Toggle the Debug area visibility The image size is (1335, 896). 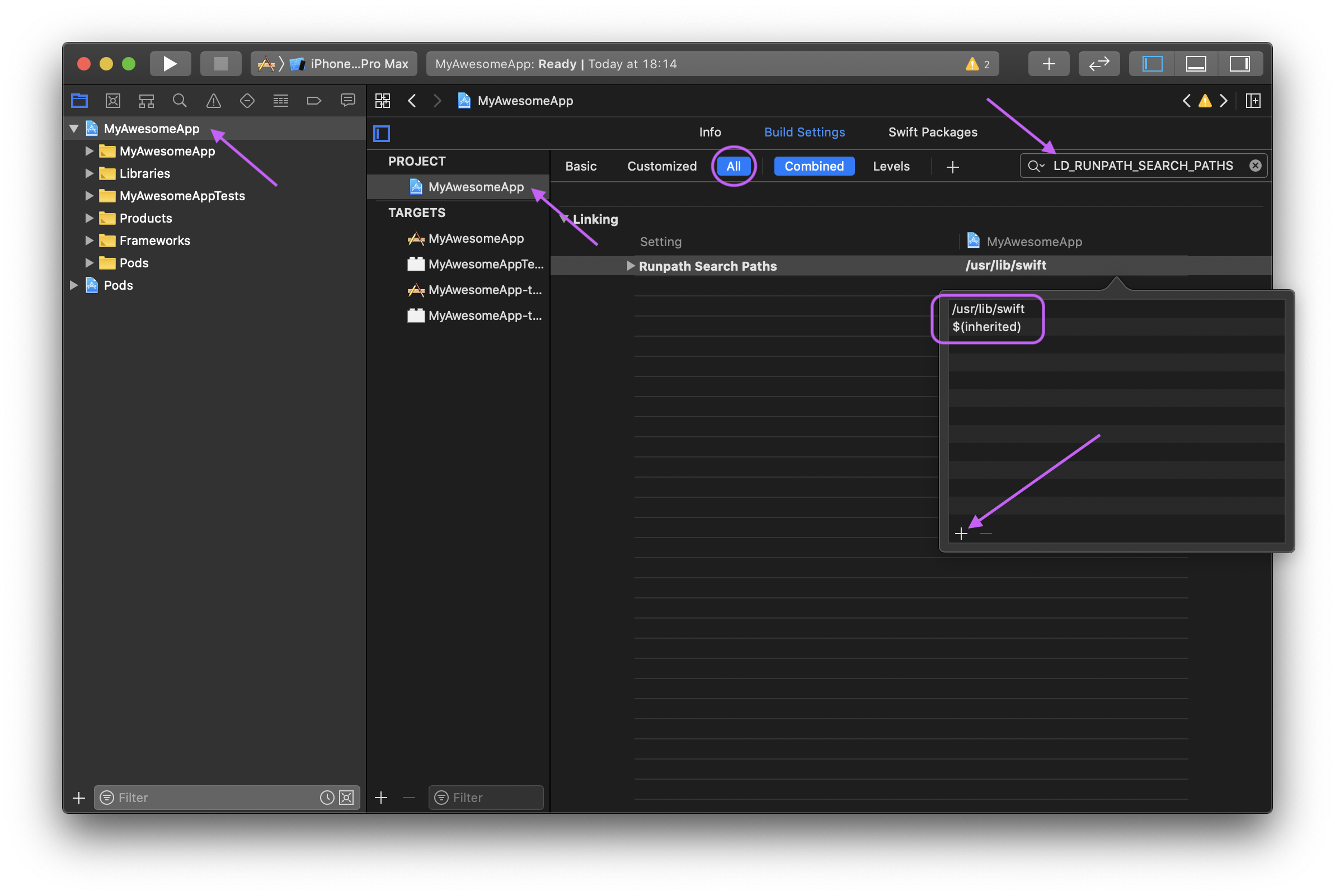pyautogui.click(x=1196, y=63)
